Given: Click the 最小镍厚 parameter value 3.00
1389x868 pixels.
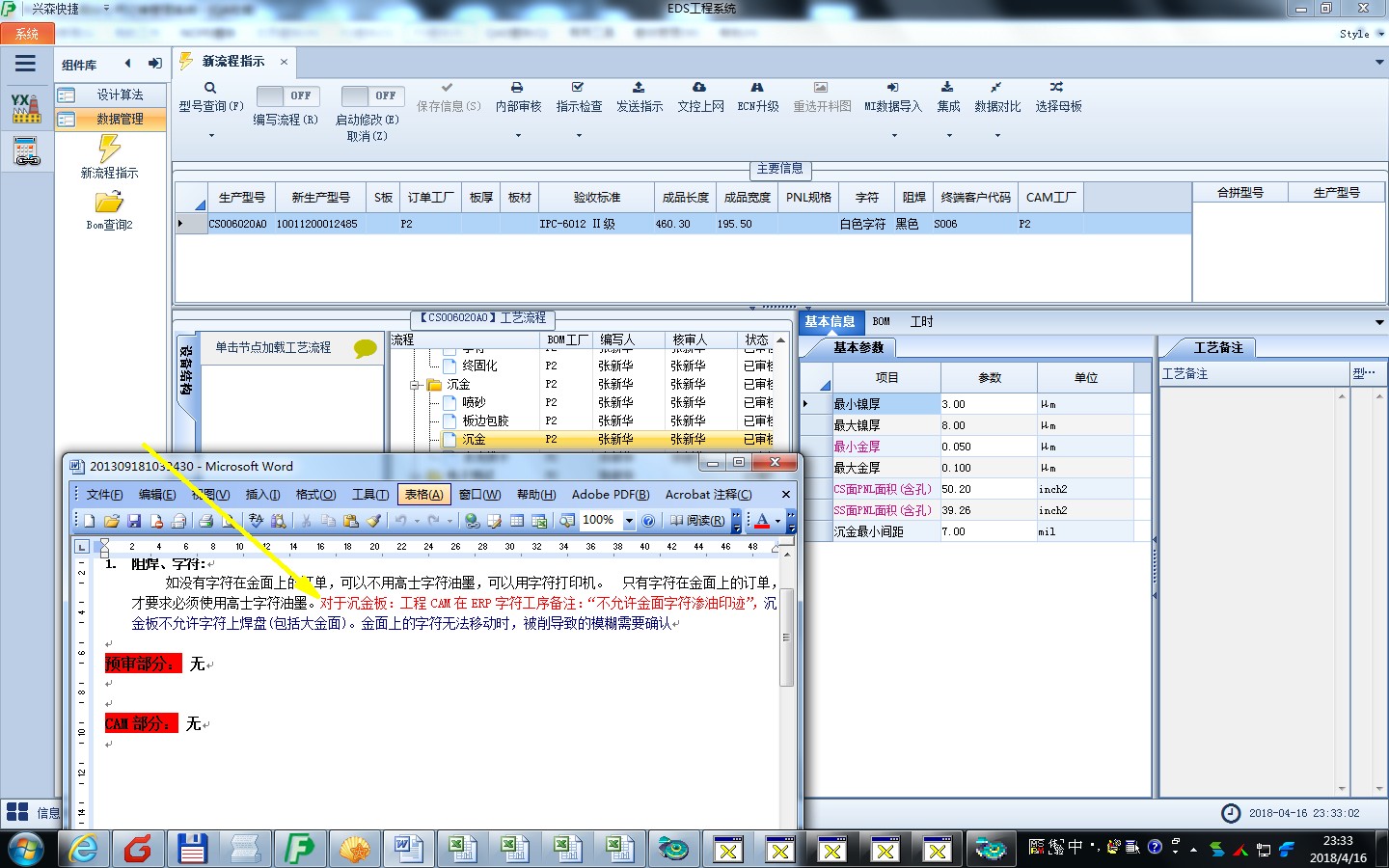Looking at the screenshot, I should point(989,404).
